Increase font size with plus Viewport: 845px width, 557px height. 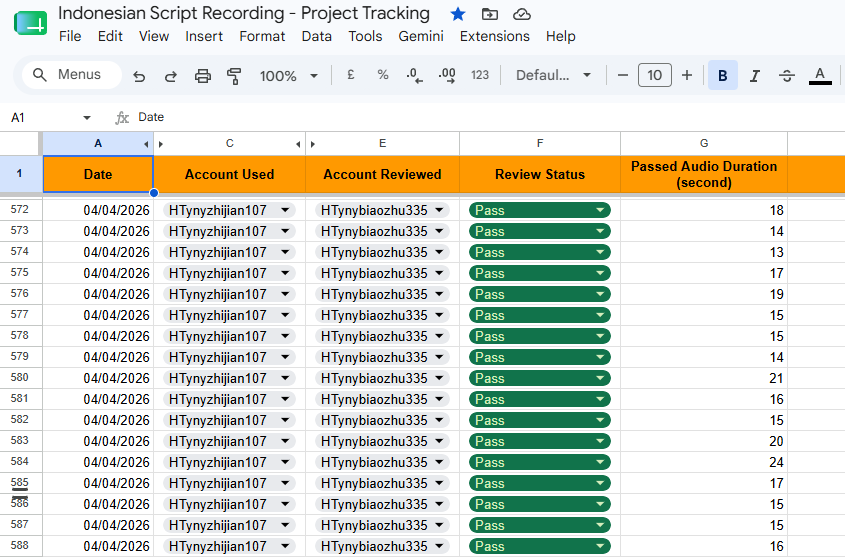click(x=687, y=75)
